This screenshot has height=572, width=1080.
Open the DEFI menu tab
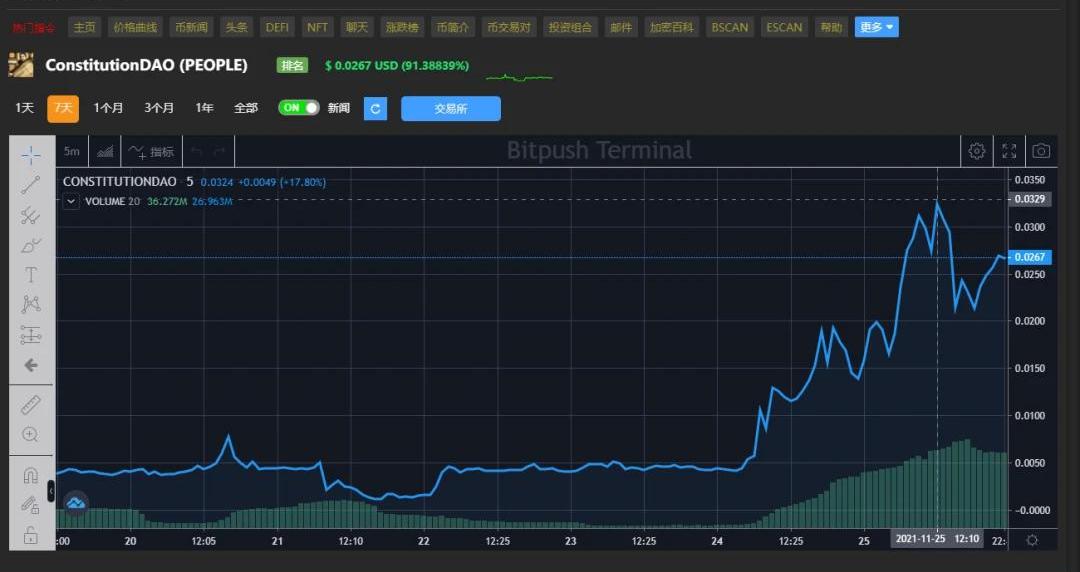point(277,27)
